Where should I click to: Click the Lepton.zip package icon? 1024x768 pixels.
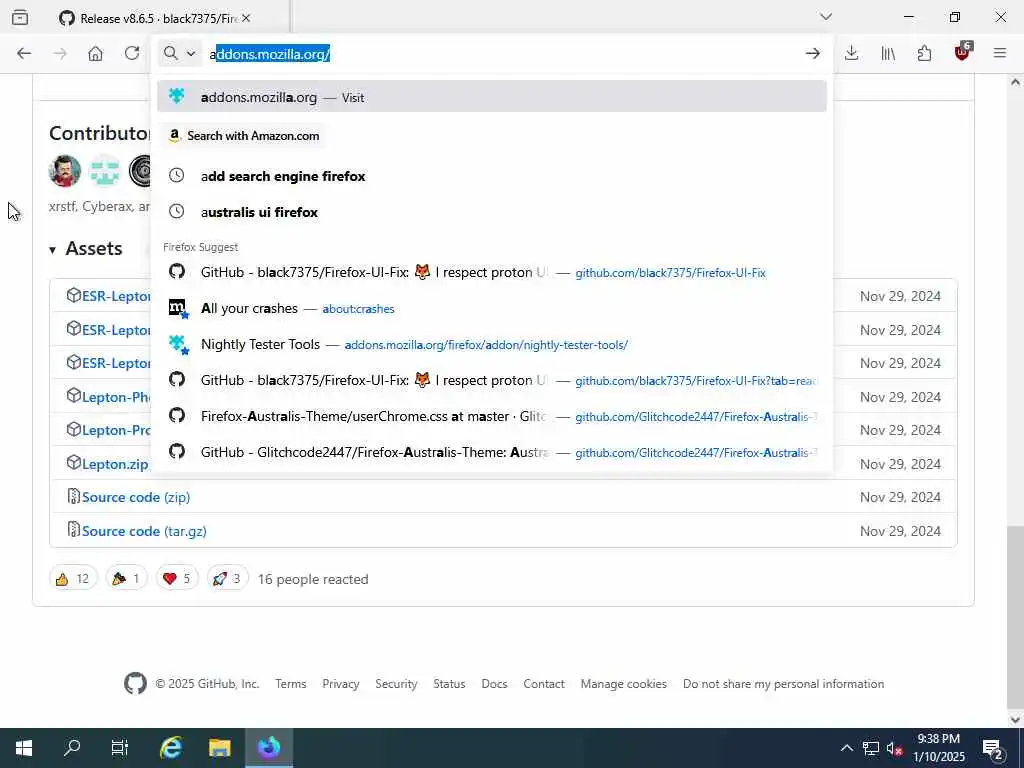click(x=73, y=462)
